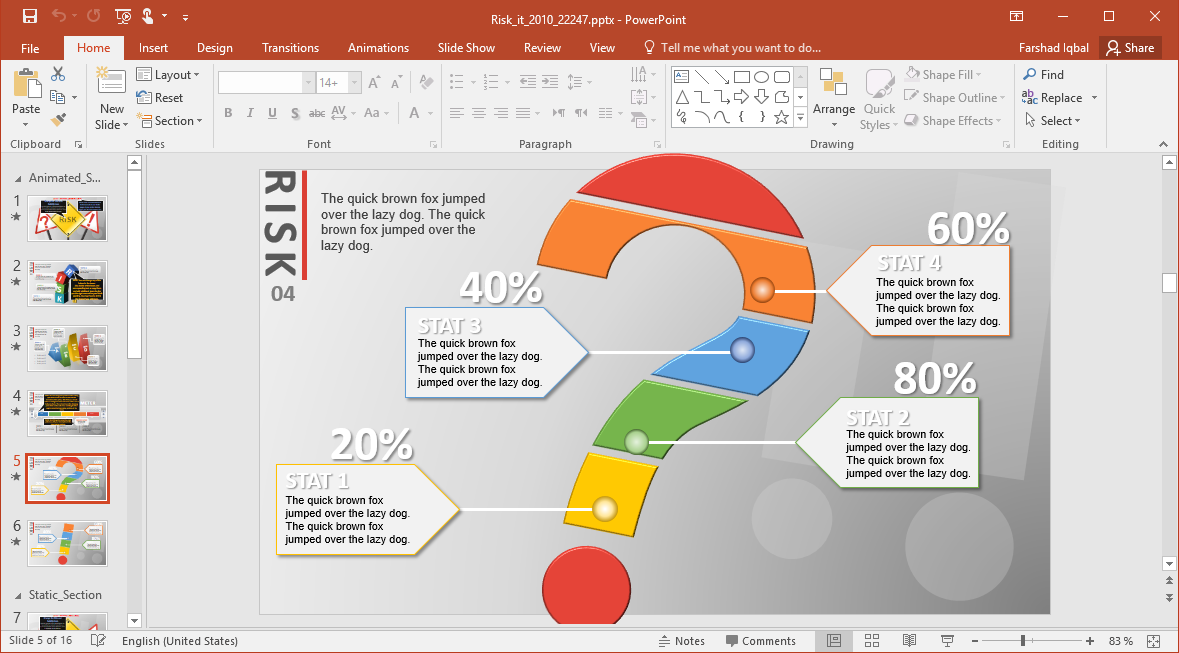The image size is (1179, 653).
Task: Open the Layout dropdown
Action: [169, 74]
